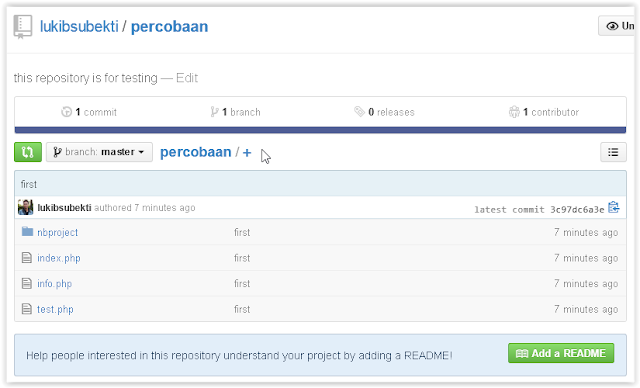This screenshot has width=640, height=388.
Task: Click the Add a README button
Action: [561, 353]
